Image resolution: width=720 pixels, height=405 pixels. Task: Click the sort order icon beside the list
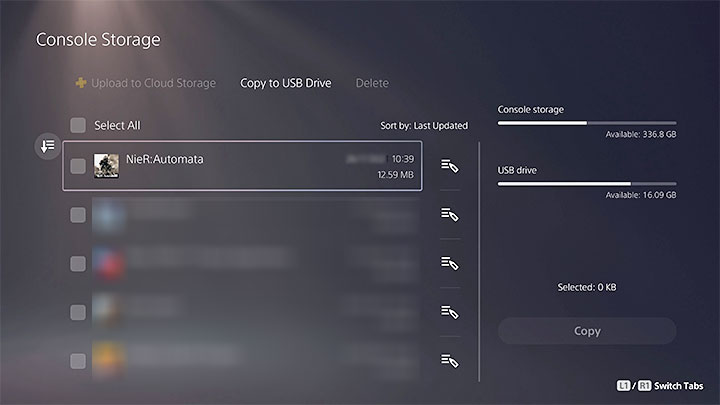tap(47, 146)
